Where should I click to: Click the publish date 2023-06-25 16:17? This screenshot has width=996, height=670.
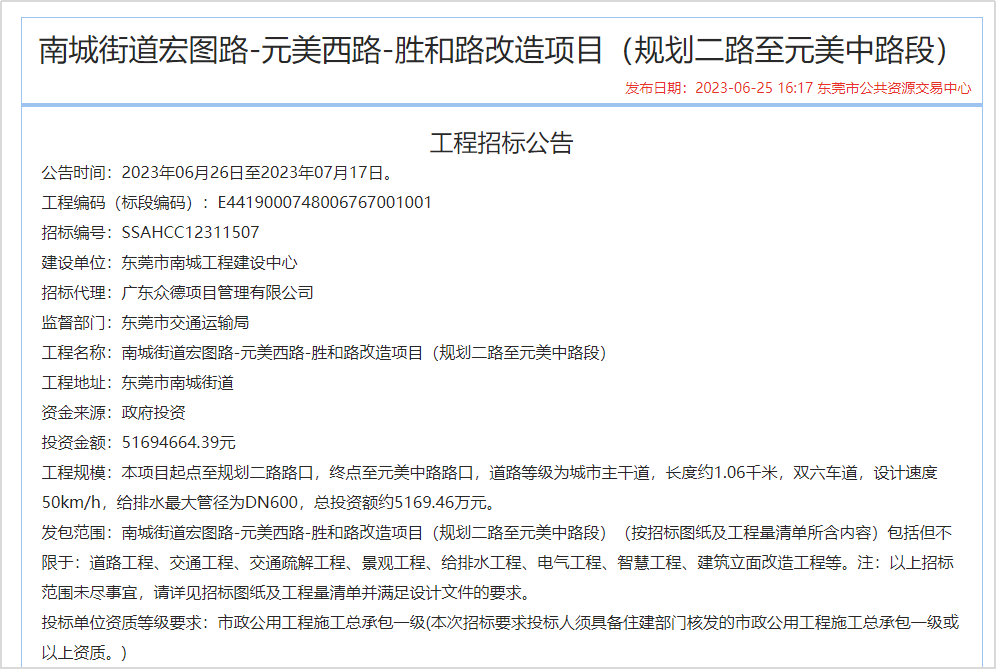[754, 88]
